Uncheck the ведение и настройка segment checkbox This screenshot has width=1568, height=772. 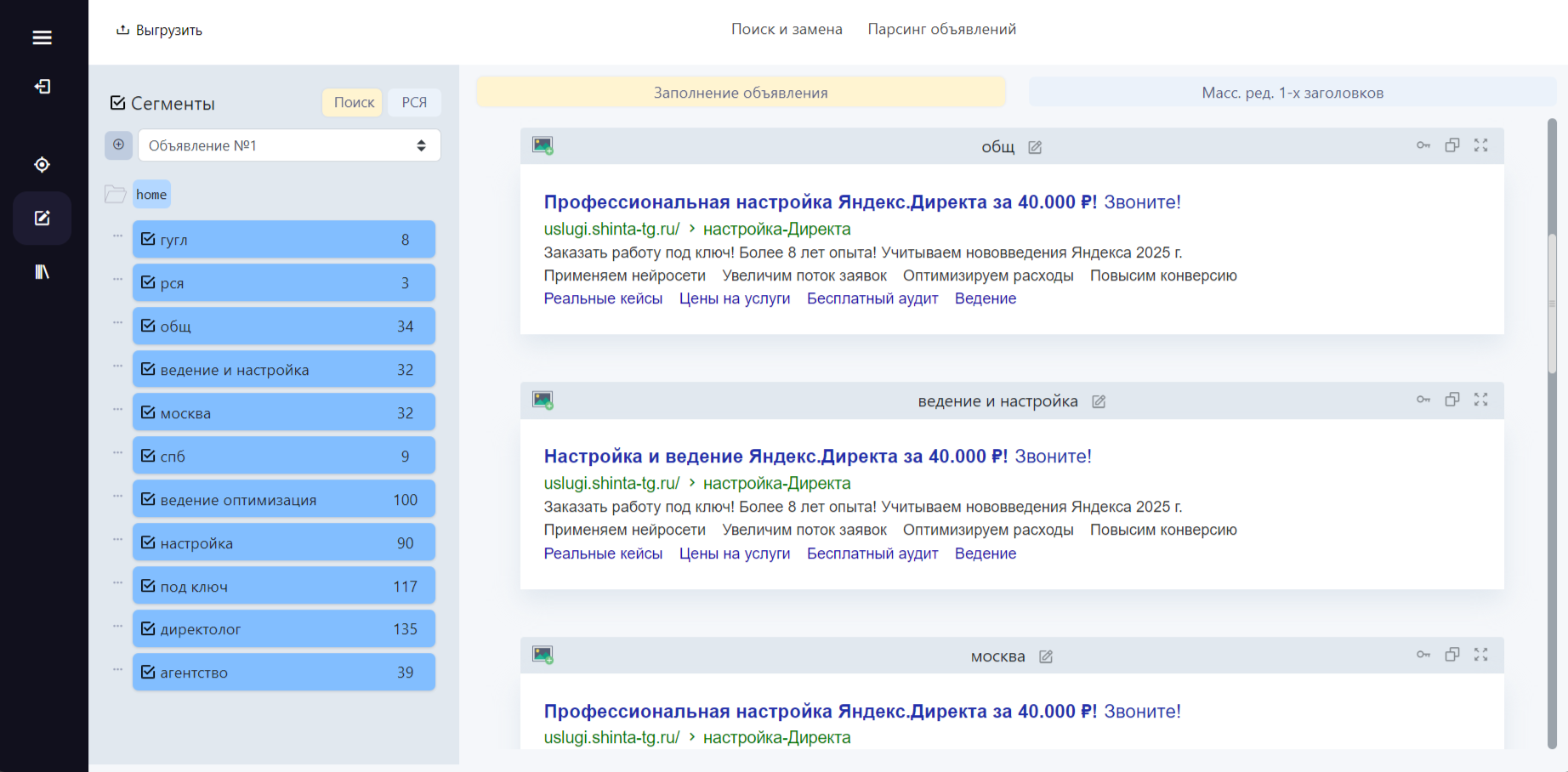click(x=148, y=369)
